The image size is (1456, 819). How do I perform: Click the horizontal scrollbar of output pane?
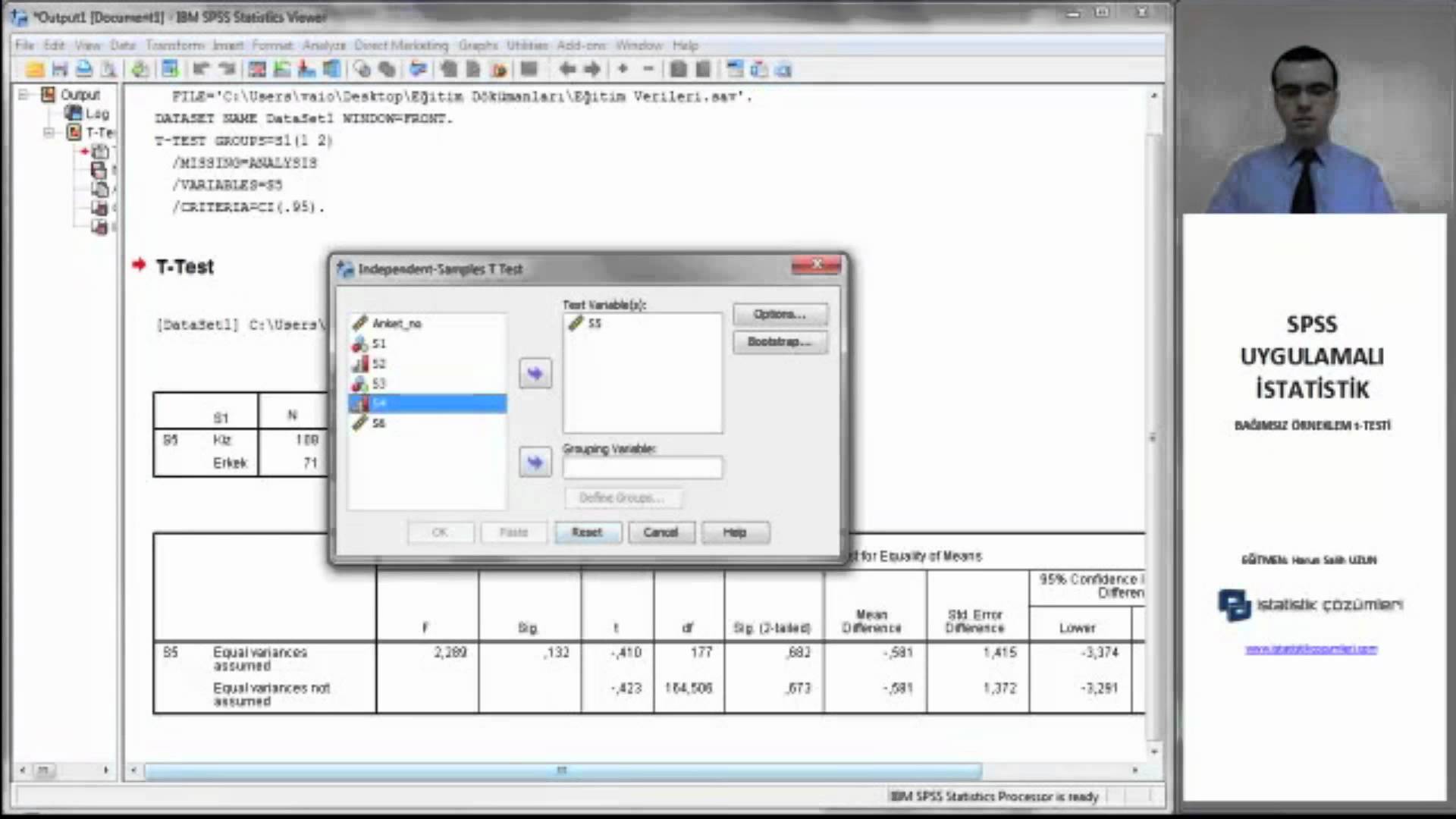click(x=563, y=771)
